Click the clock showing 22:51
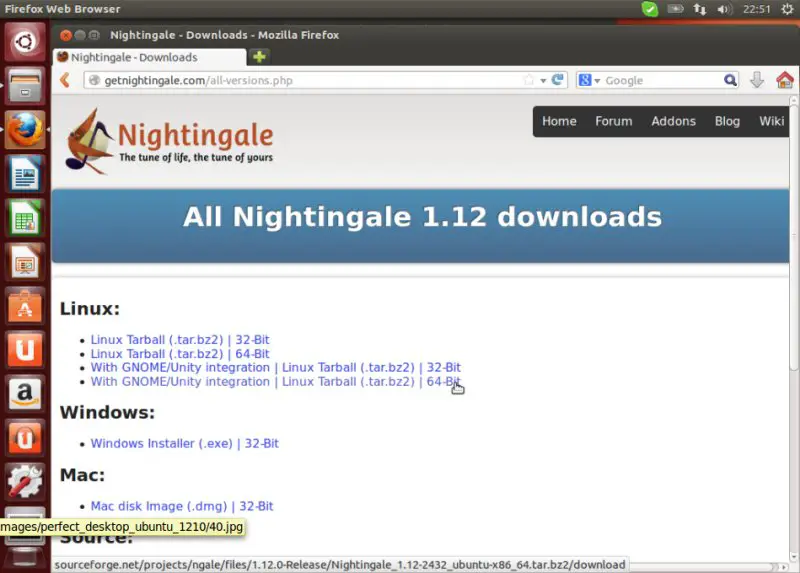 coord(757,9)
